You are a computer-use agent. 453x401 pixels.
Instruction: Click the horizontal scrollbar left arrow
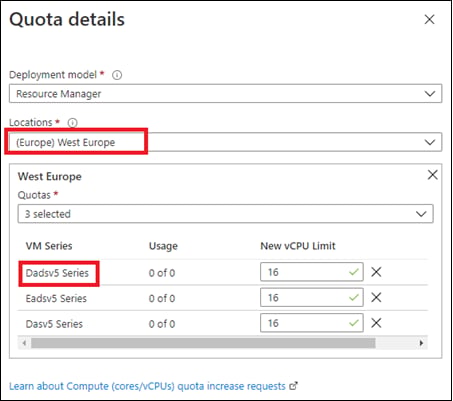point(24,343)
